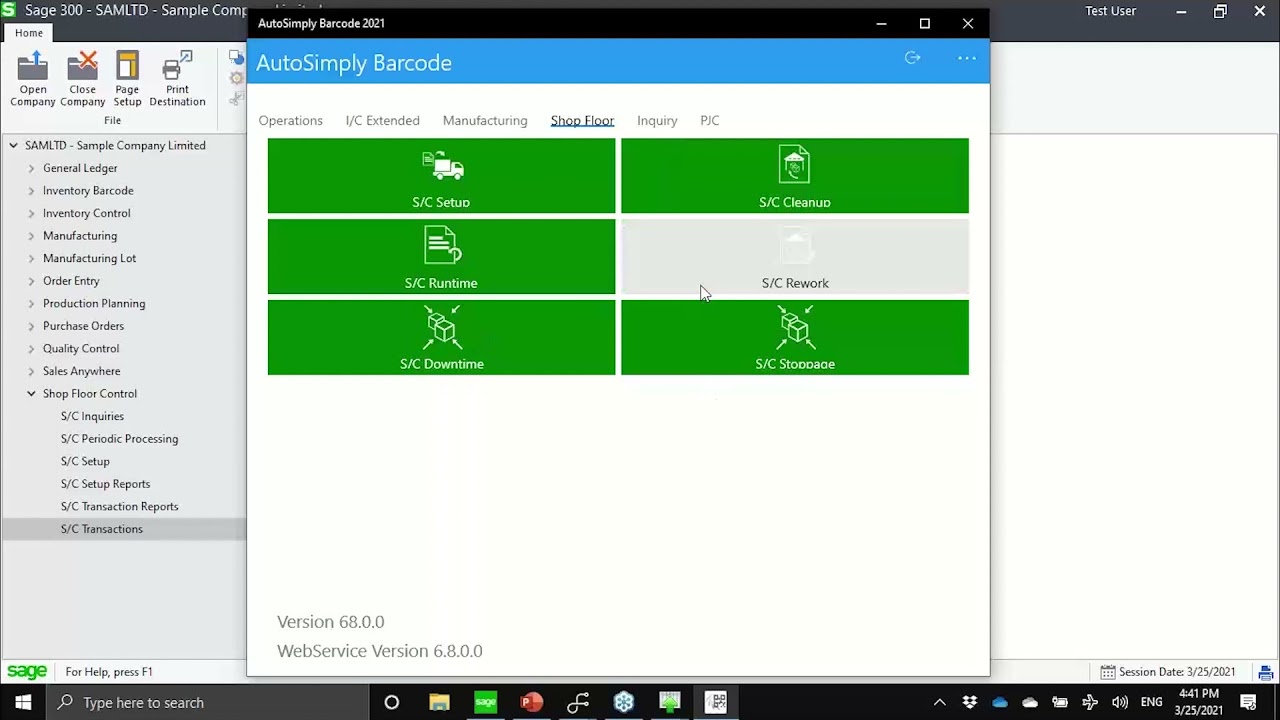
Task: Expand the Manufacturing Lot node
Action: click(x=31, y=259)
